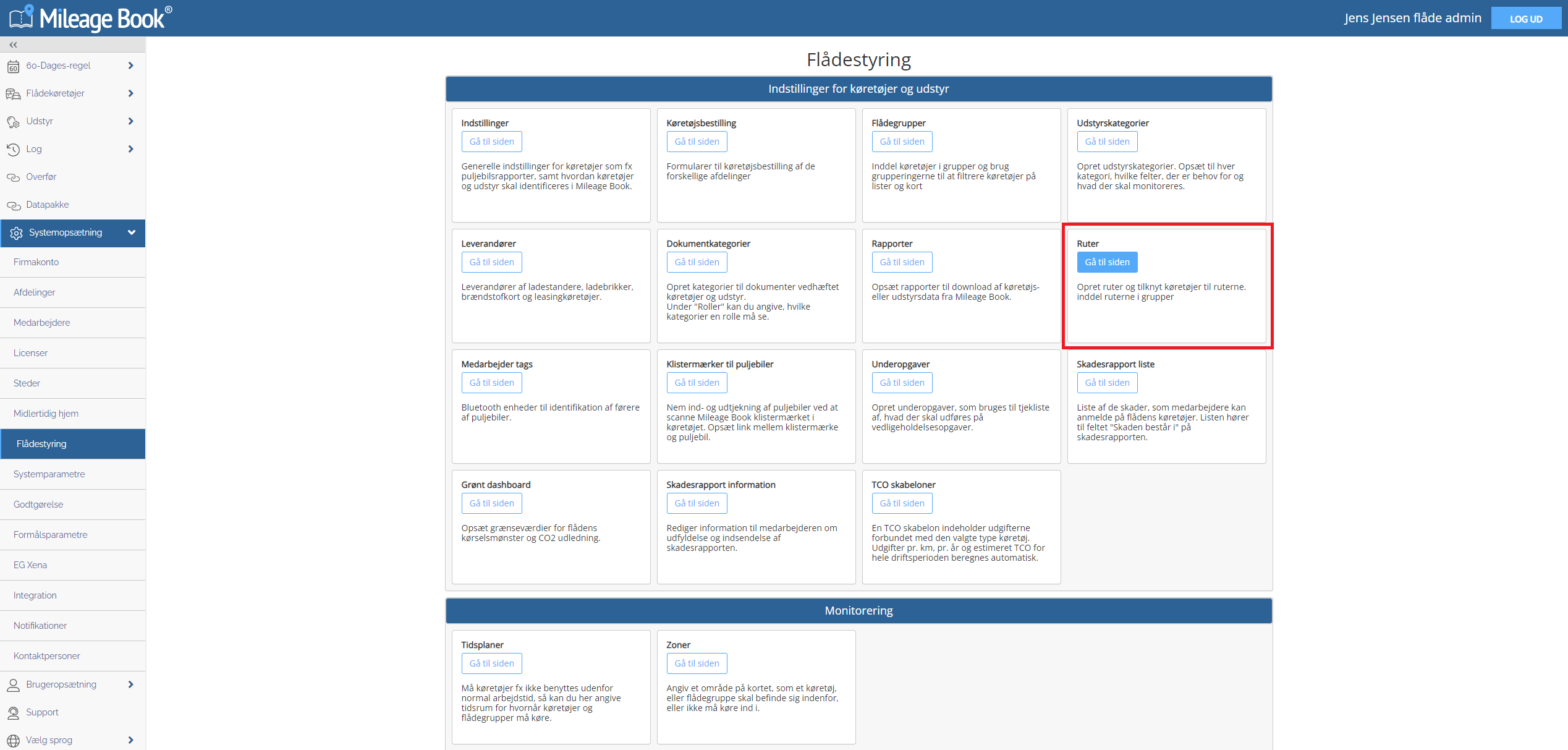
Task: Open Datapakke in the sidebar
Action: click(73, 205)
